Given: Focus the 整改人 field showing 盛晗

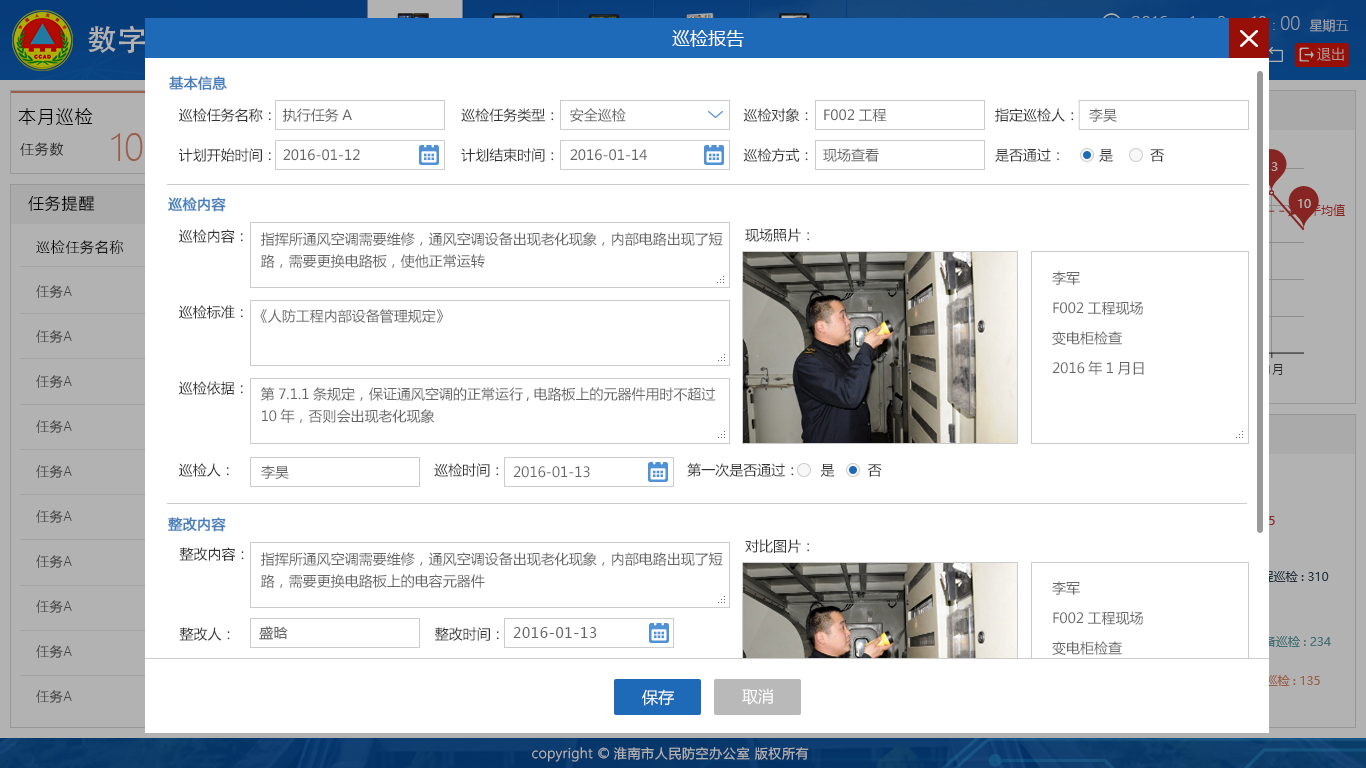Looking at the screenshot, I should 335,633.
